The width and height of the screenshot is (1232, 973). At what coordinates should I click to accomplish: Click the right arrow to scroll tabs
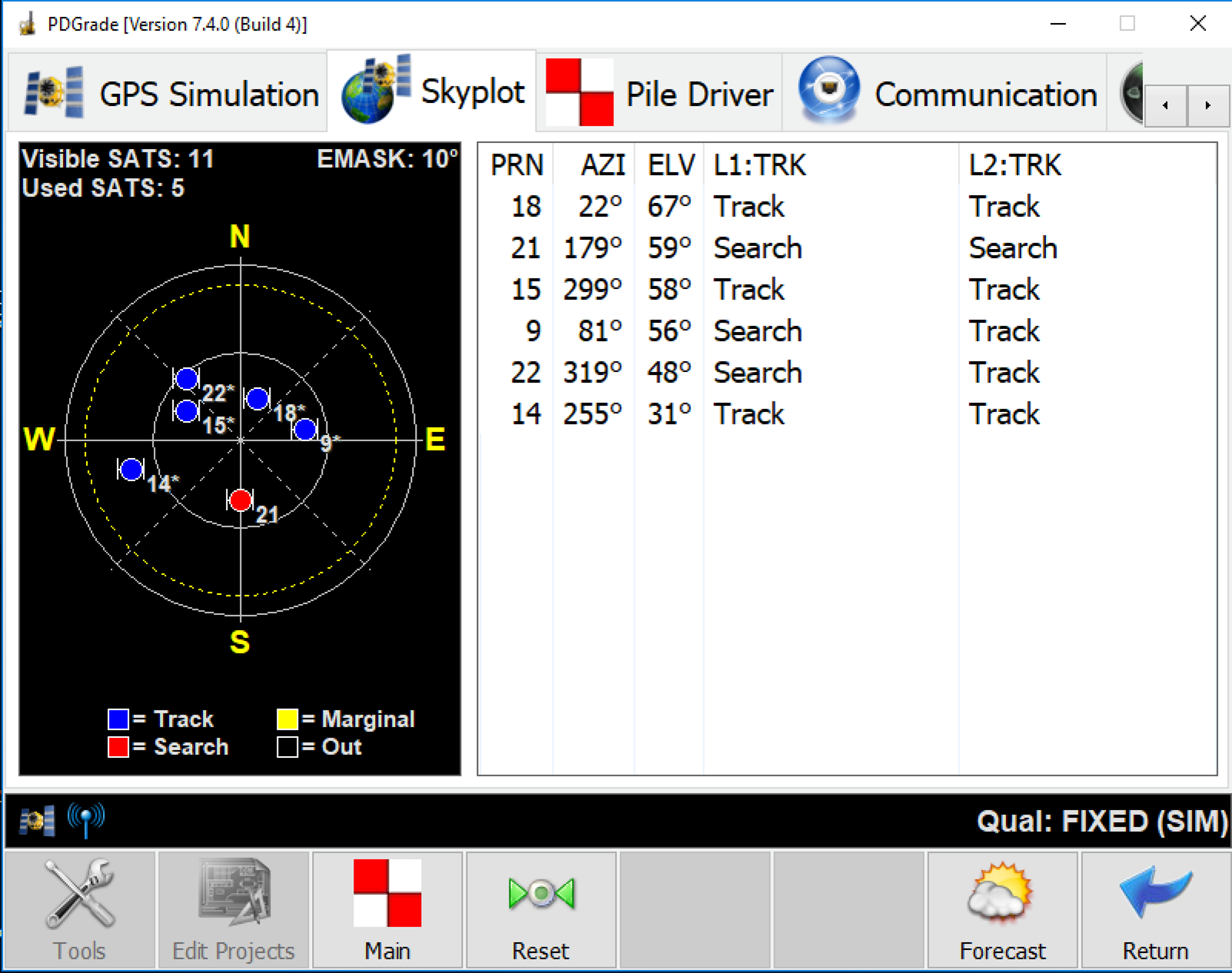(x=1208, y=107)
